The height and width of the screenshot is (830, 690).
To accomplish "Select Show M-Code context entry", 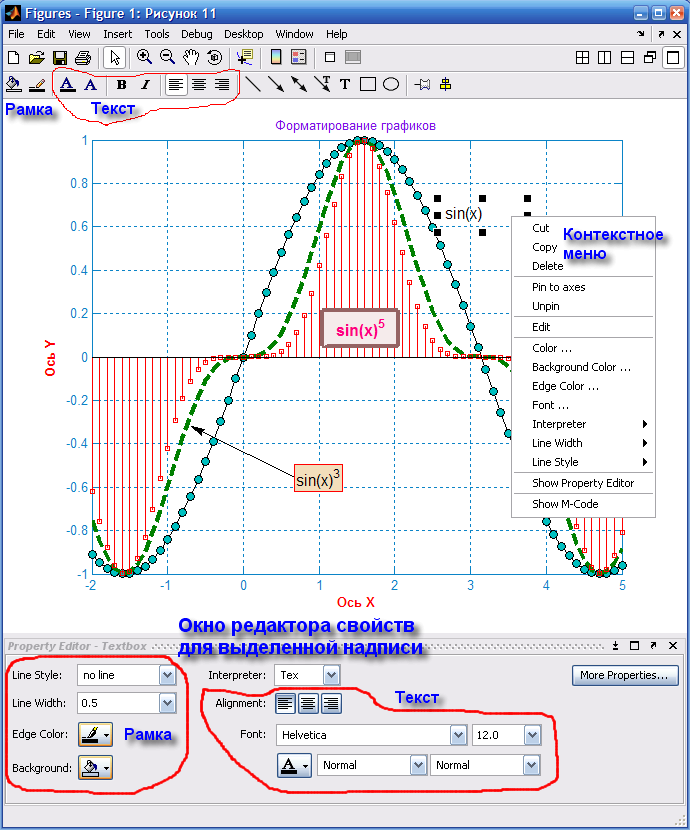I will (x=584, y=504).
